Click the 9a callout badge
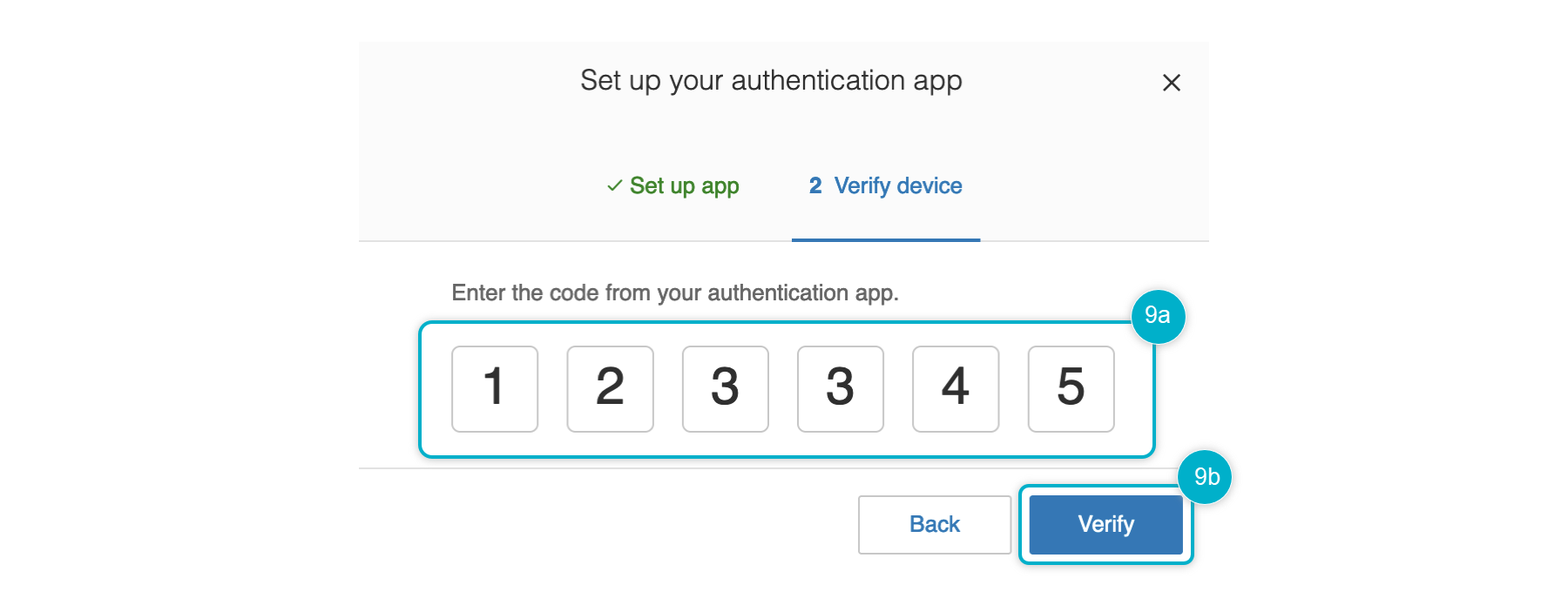 1158,316
